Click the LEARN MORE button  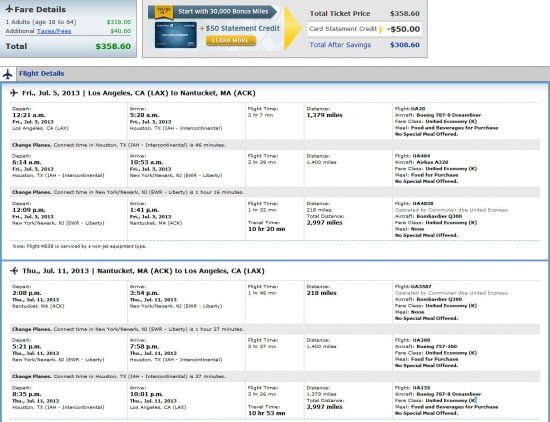(230, 41)
